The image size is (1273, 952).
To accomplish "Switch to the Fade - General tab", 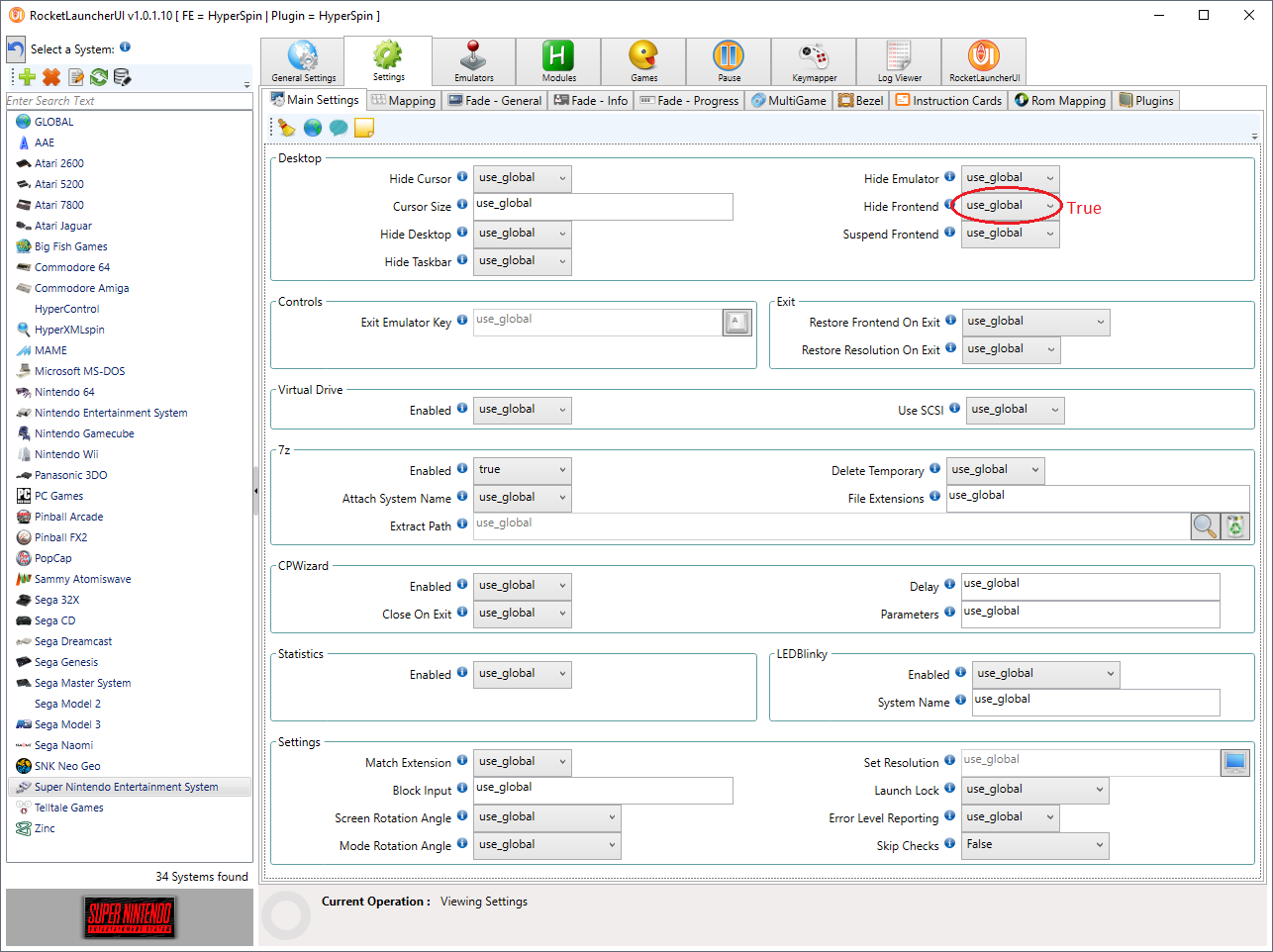I will tap(494, 100).
